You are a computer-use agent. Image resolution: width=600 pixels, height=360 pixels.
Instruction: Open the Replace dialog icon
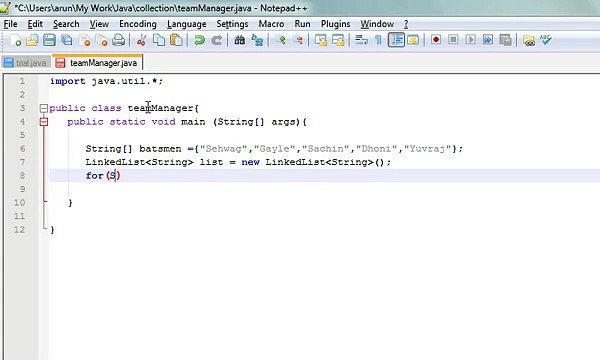click(x=257, y=40)
